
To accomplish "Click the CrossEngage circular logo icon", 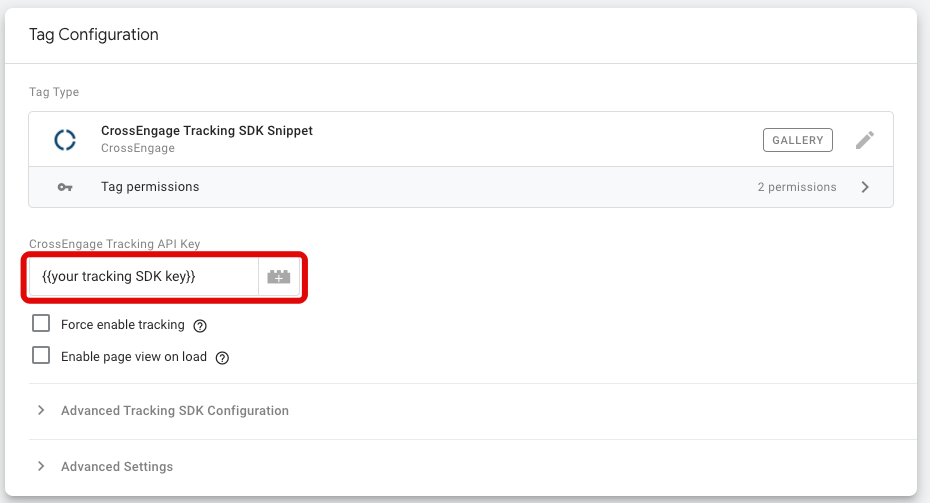I will click(65, 140).
